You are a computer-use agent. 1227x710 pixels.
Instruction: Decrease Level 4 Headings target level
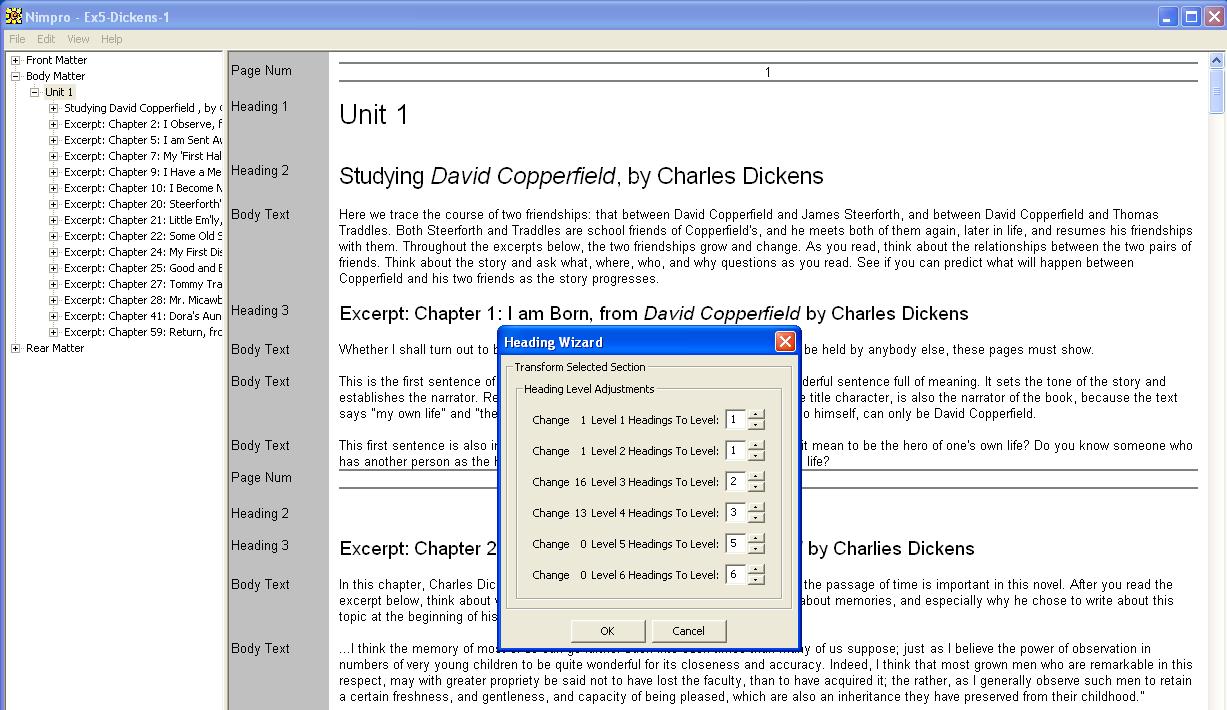tap(756, 518)
